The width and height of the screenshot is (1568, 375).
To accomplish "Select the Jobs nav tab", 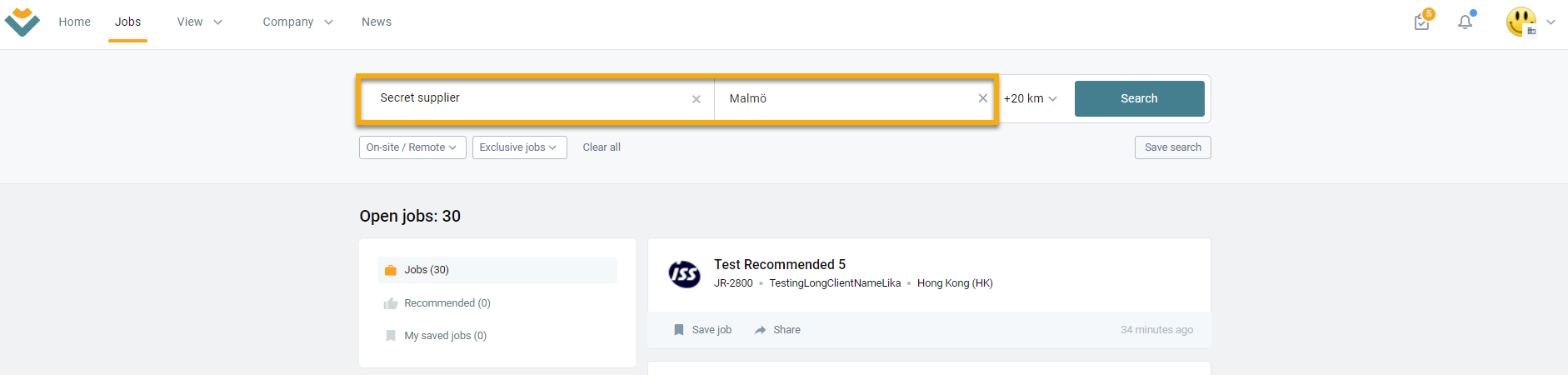I will coord(127,22).
